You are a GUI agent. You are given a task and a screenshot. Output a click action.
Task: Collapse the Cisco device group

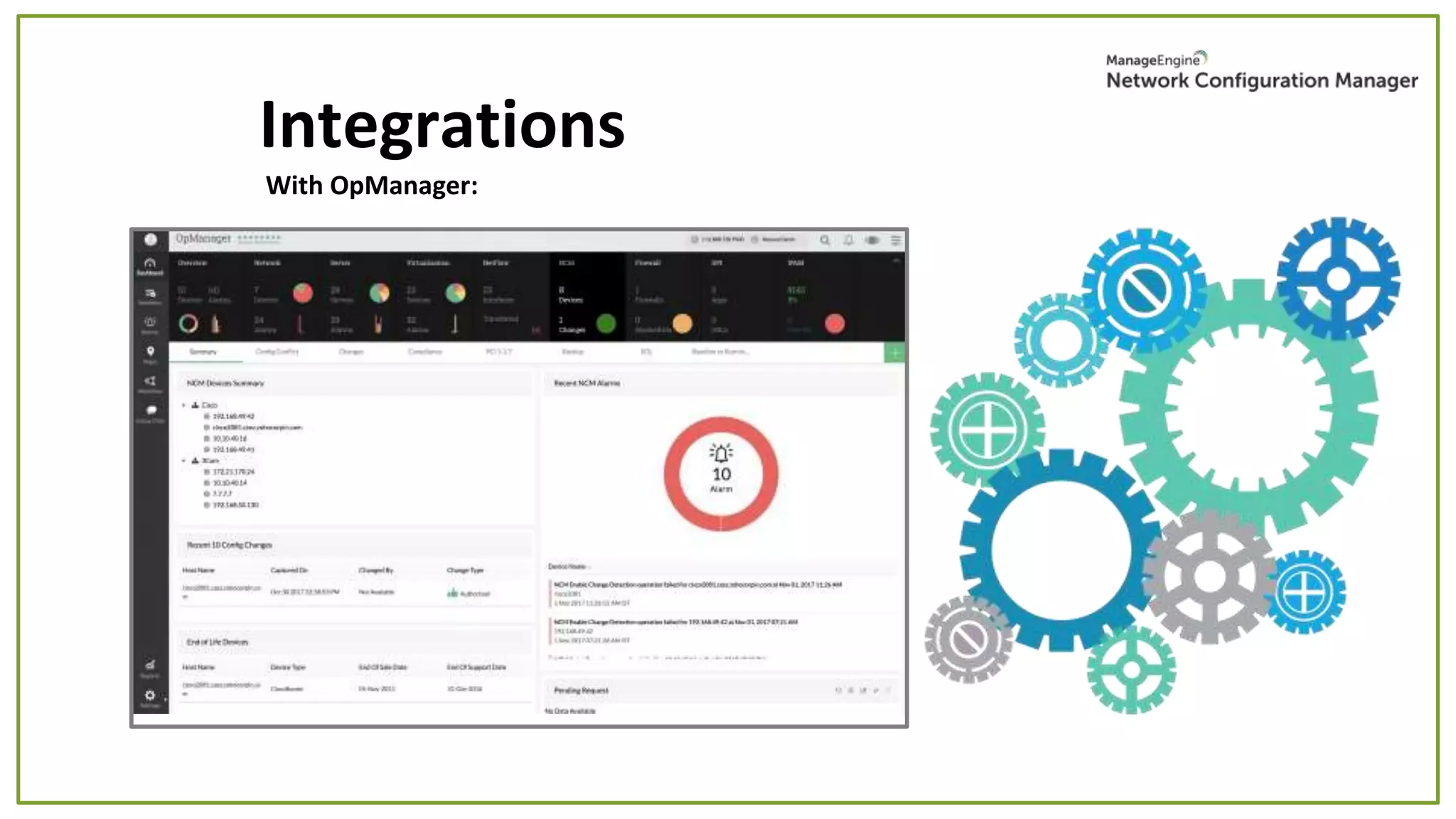(x=183, y=405)
